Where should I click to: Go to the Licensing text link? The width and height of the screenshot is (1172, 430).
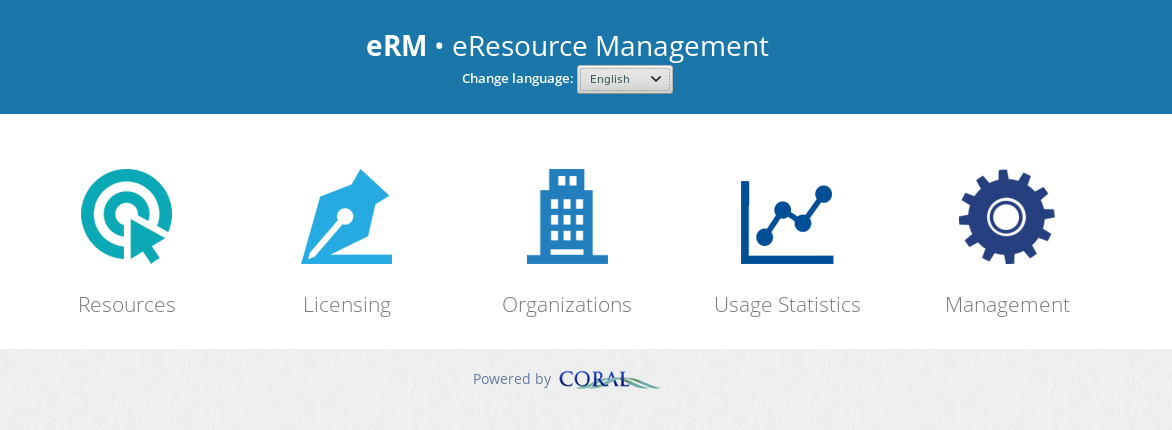(347, 305)
